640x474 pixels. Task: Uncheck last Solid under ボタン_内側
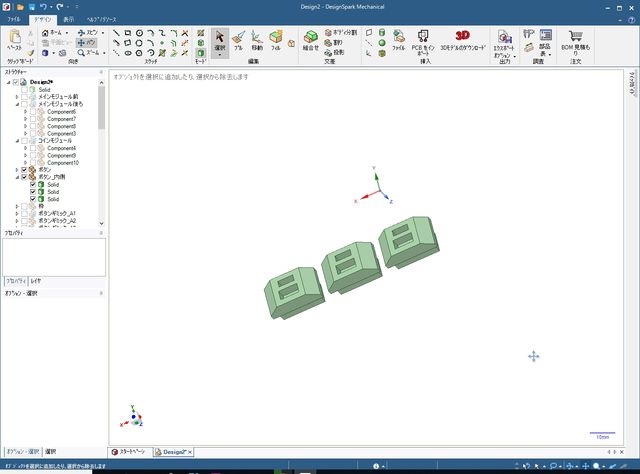coord(33,199)
